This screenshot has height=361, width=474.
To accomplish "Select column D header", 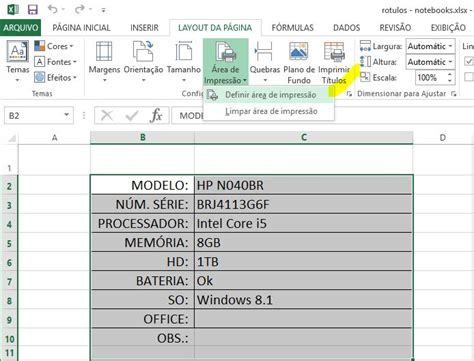I will click(443, 137).
